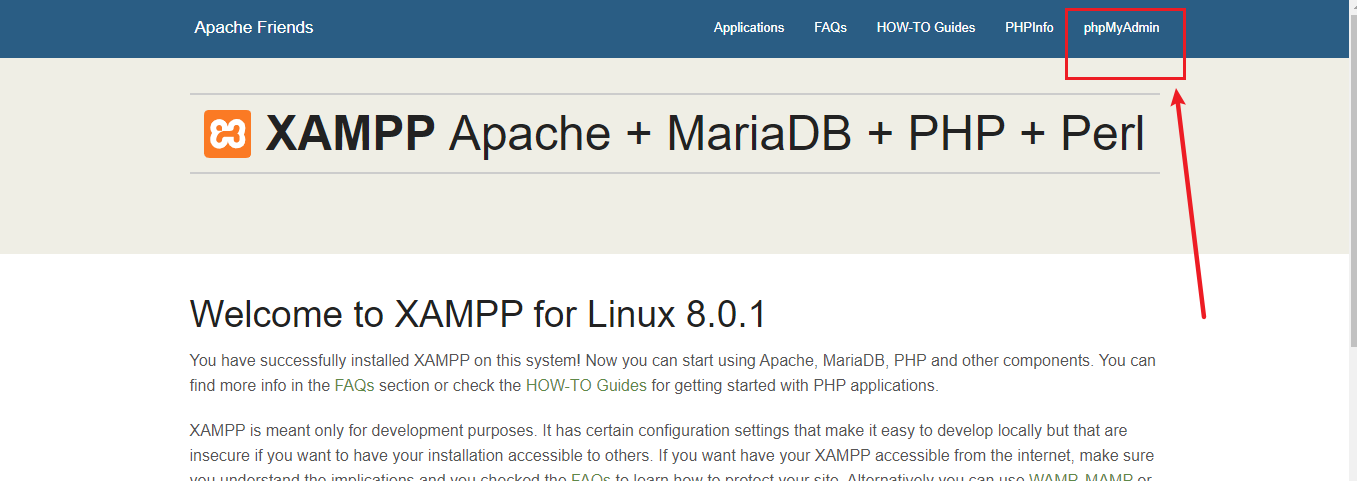Follow the HOW-TO Guides link in the paragraph
Image resolution: width=1357 pixels, height=481 pixels.
coord(586,385)
